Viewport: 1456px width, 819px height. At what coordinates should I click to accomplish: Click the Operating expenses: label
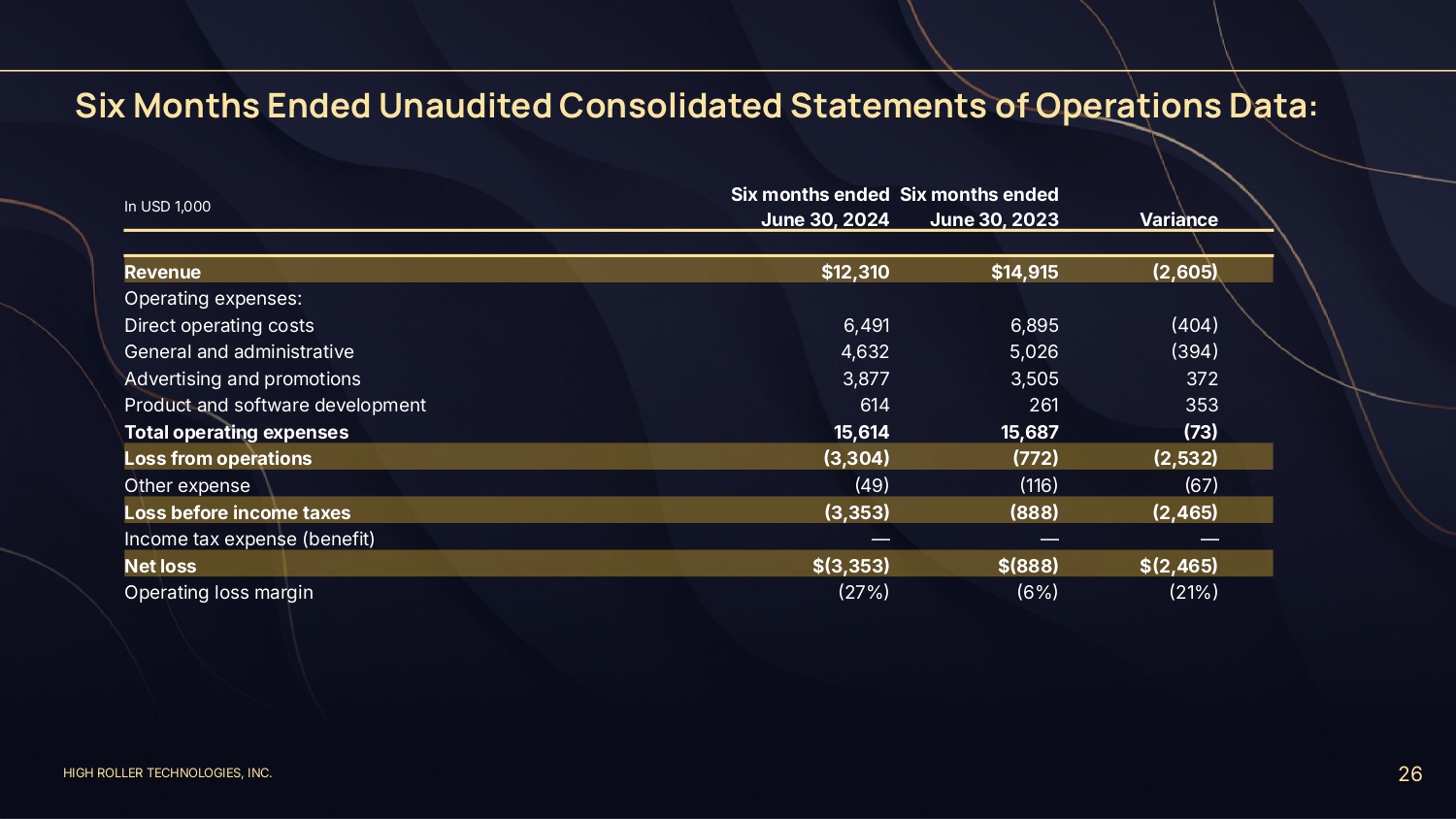click(x=213, y=298)
